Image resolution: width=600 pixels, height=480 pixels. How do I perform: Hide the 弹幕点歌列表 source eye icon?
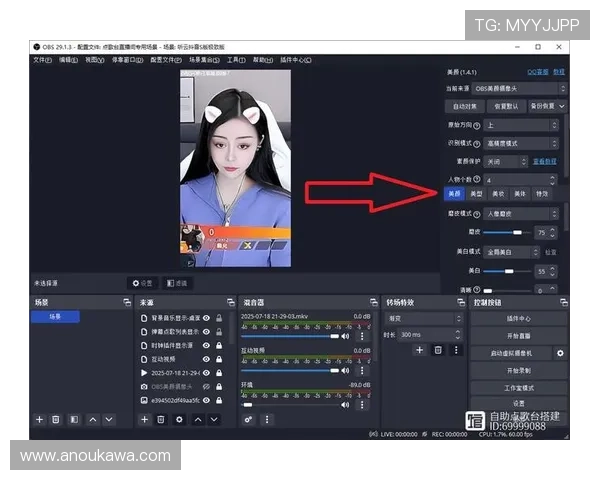pos(206,332)
